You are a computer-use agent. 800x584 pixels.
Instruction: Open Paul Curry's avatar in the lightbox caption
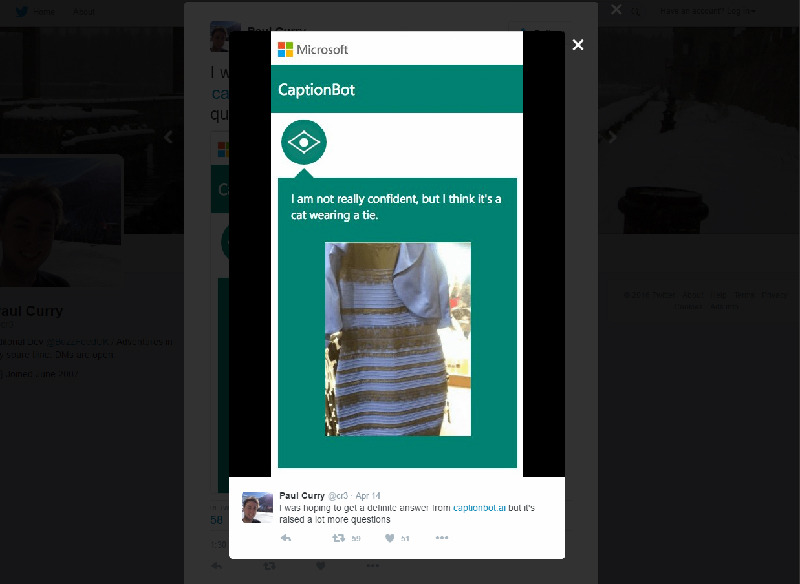257,507
